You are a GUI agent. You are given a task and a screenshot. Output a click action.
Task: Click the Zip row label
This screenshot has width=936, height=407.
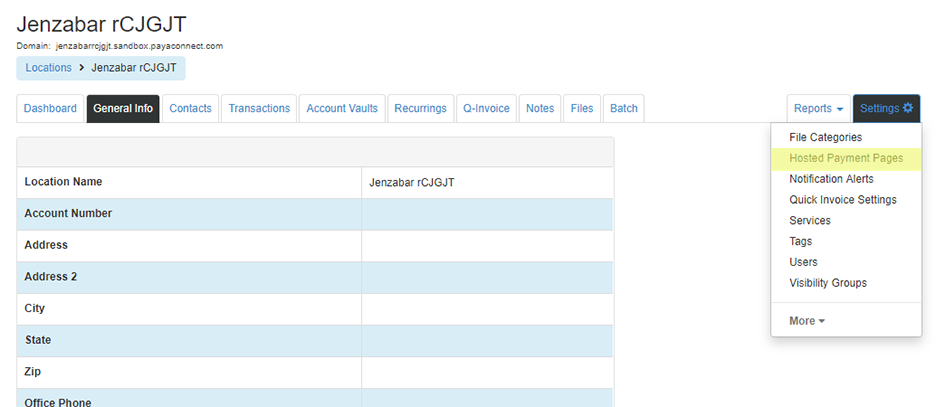(33, 372)
